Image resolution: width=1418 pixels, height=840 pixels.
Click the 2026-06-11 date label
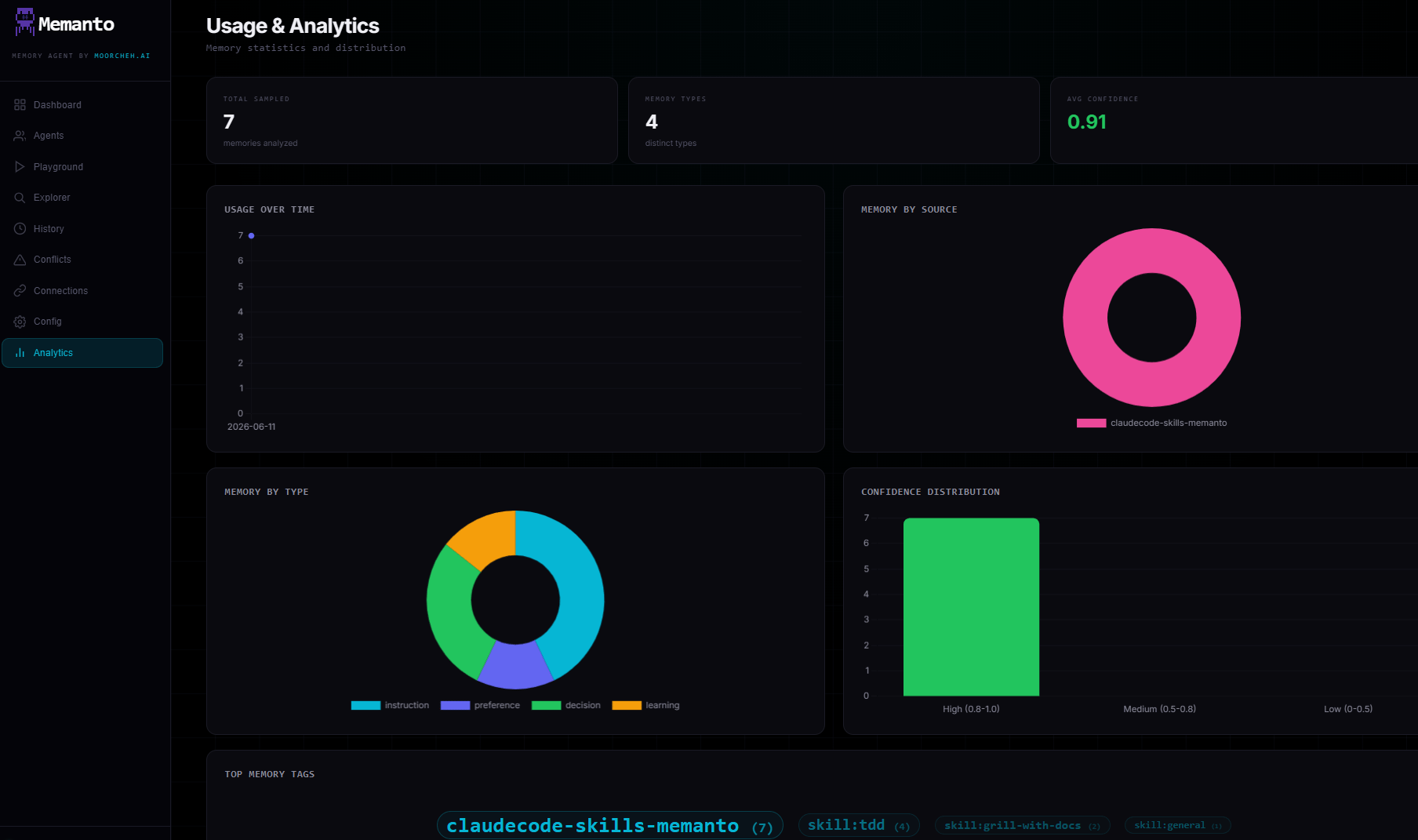click(251, 427)
